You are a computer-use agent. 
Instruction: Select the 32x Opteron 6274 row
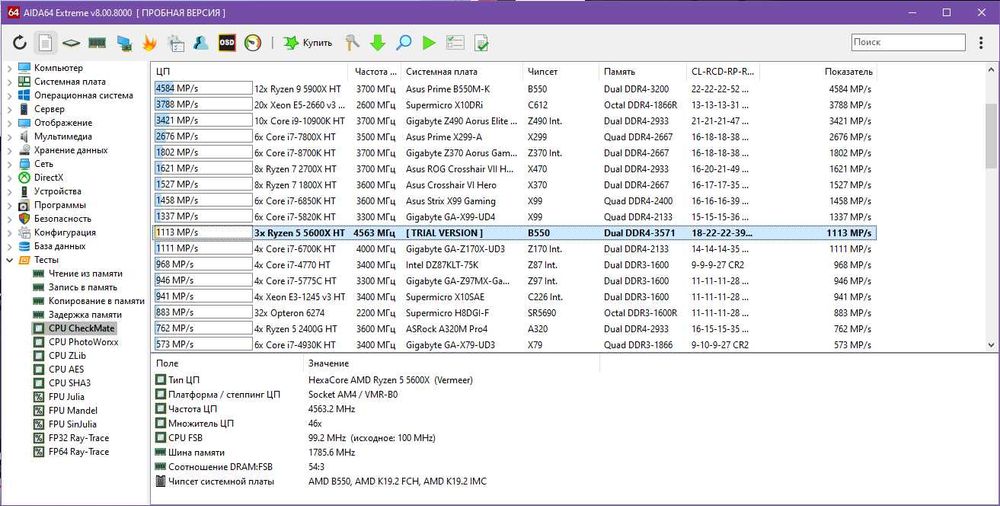tap(514, 313)
